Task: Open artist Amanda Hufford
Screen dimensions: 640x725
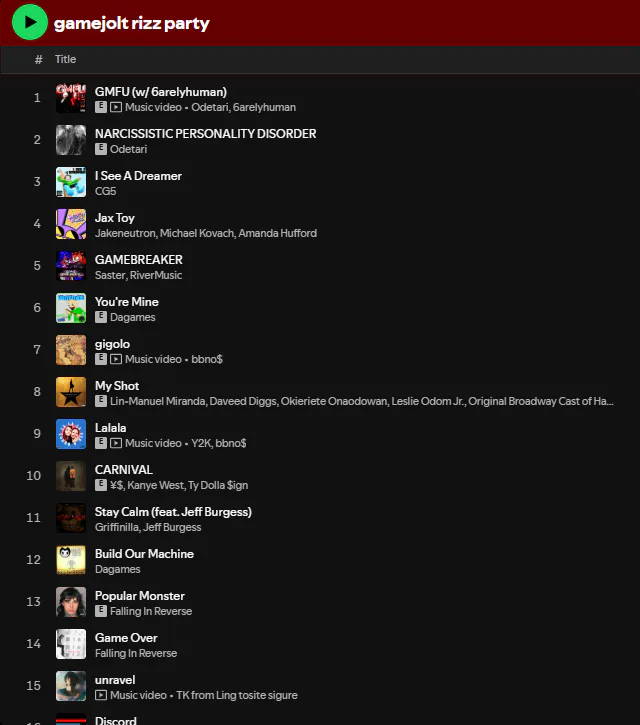Action: 277,233
